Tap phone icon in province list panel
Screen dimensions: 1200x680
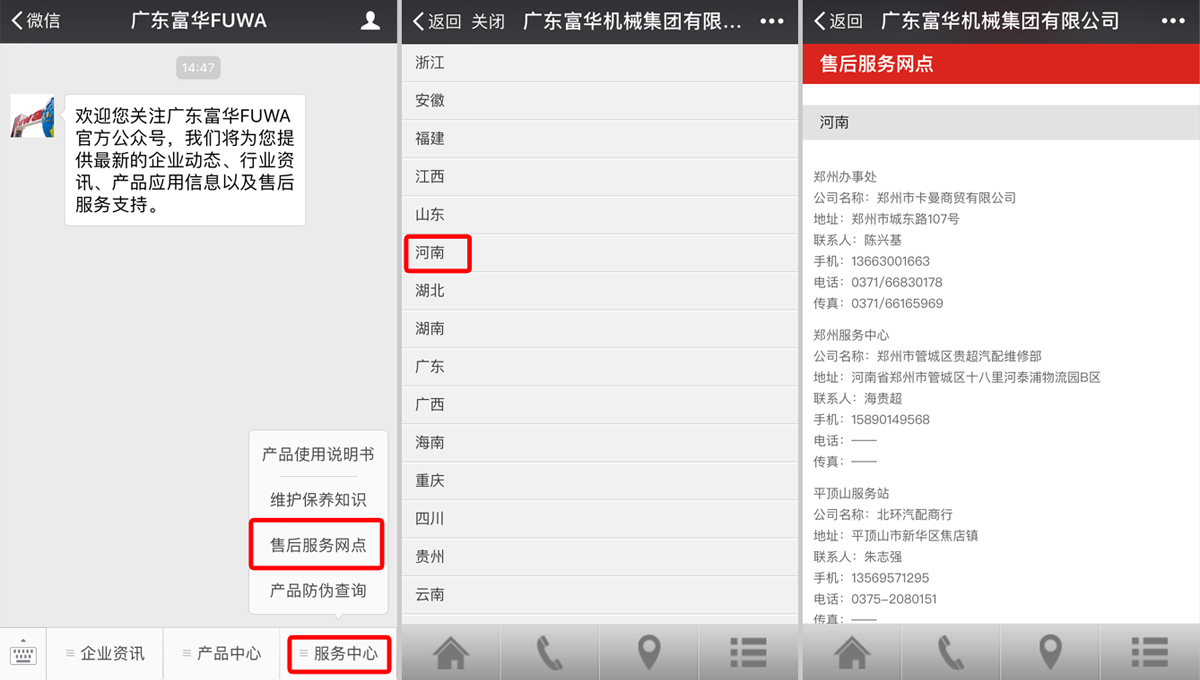(550, 652)
